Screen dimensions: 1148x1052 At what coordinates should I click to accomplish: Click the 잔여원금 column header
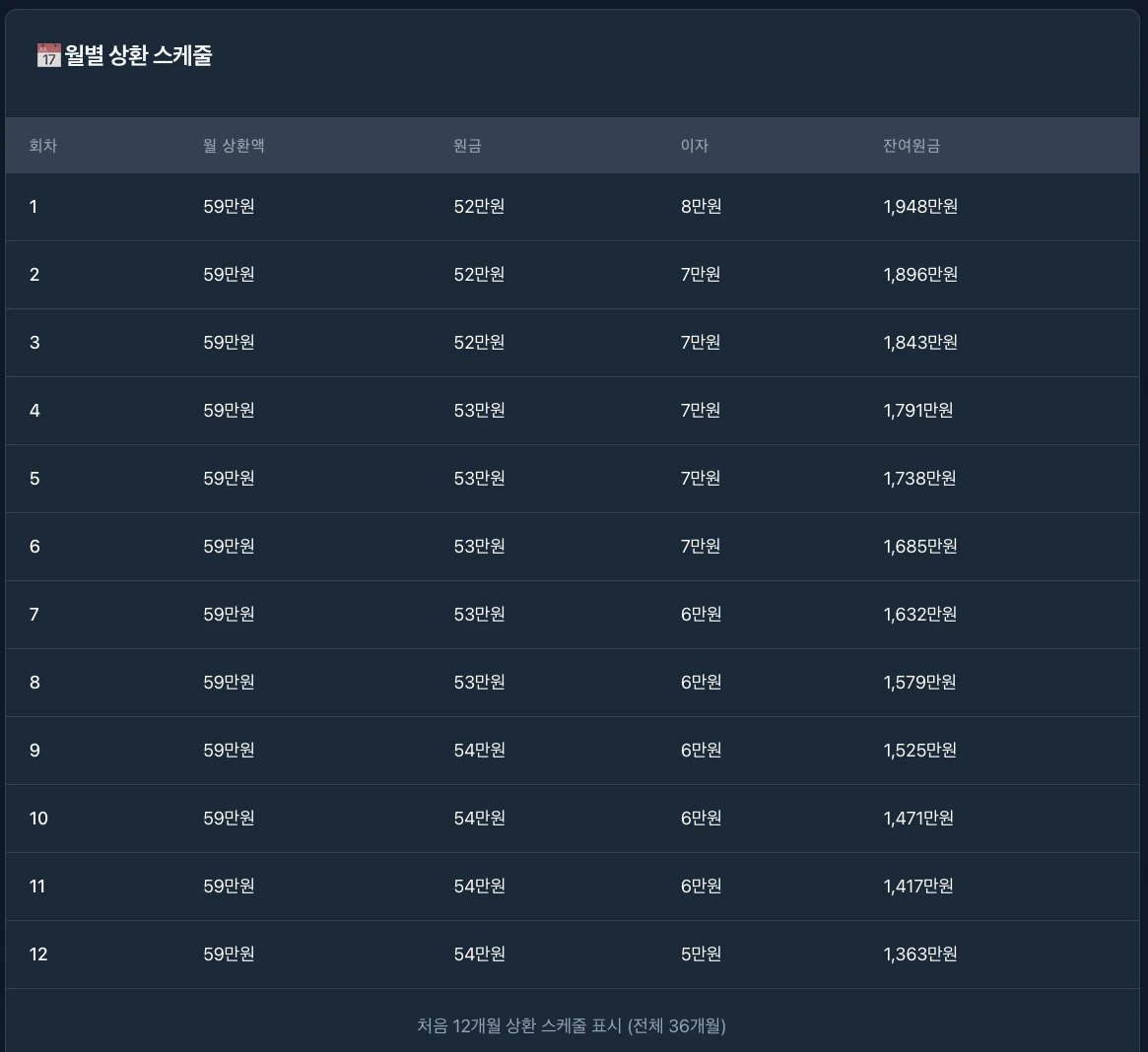pyautogui.click(x=911, y=146)
